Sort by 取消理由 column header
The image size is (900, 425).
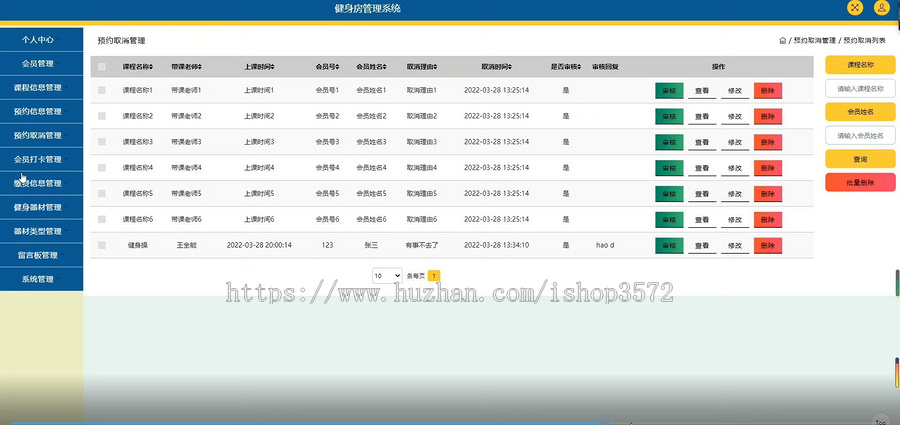point(422,67)
